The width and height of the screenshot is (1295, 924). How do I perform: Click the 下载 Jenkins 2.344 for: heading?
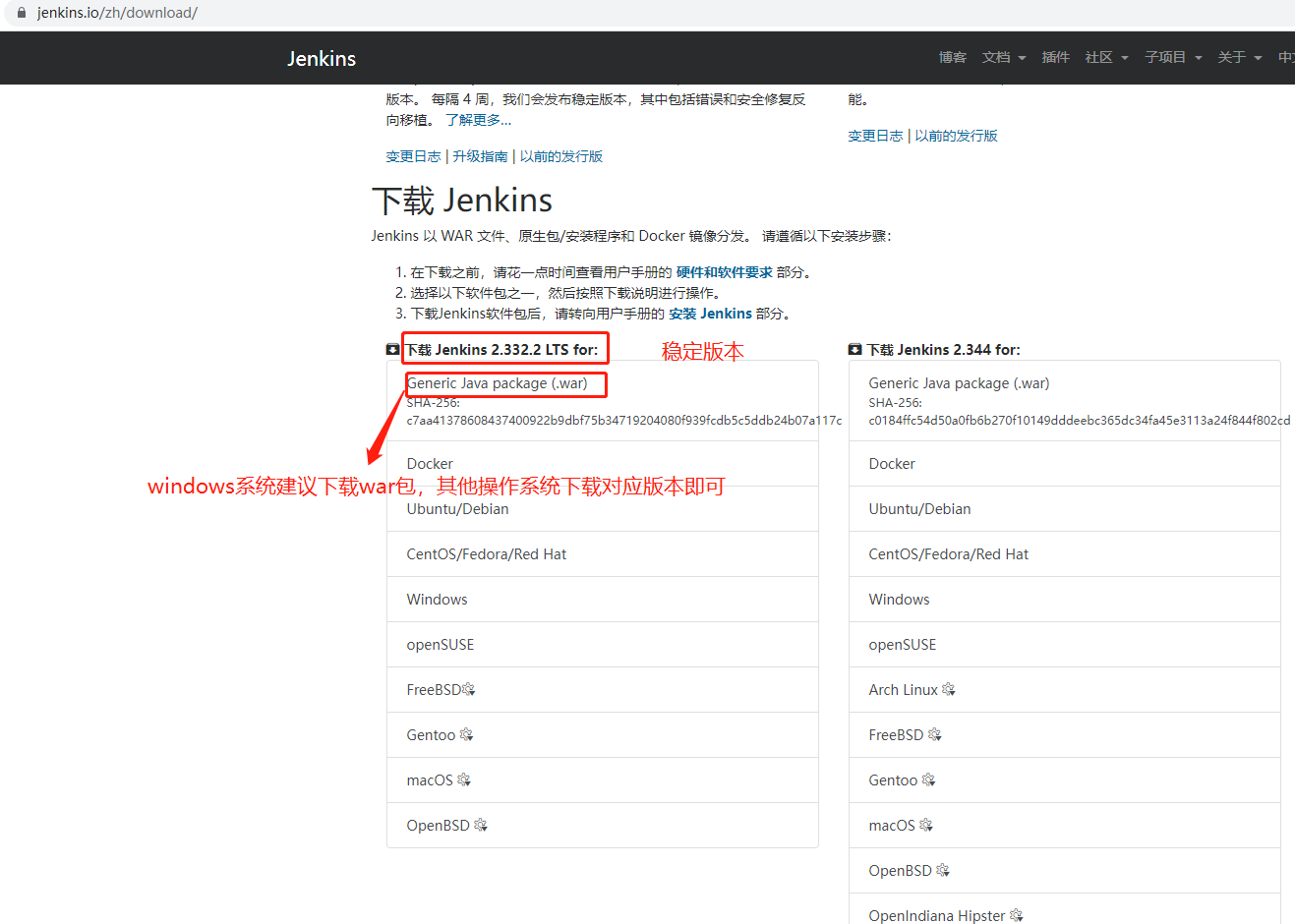(x=944, y=350)
